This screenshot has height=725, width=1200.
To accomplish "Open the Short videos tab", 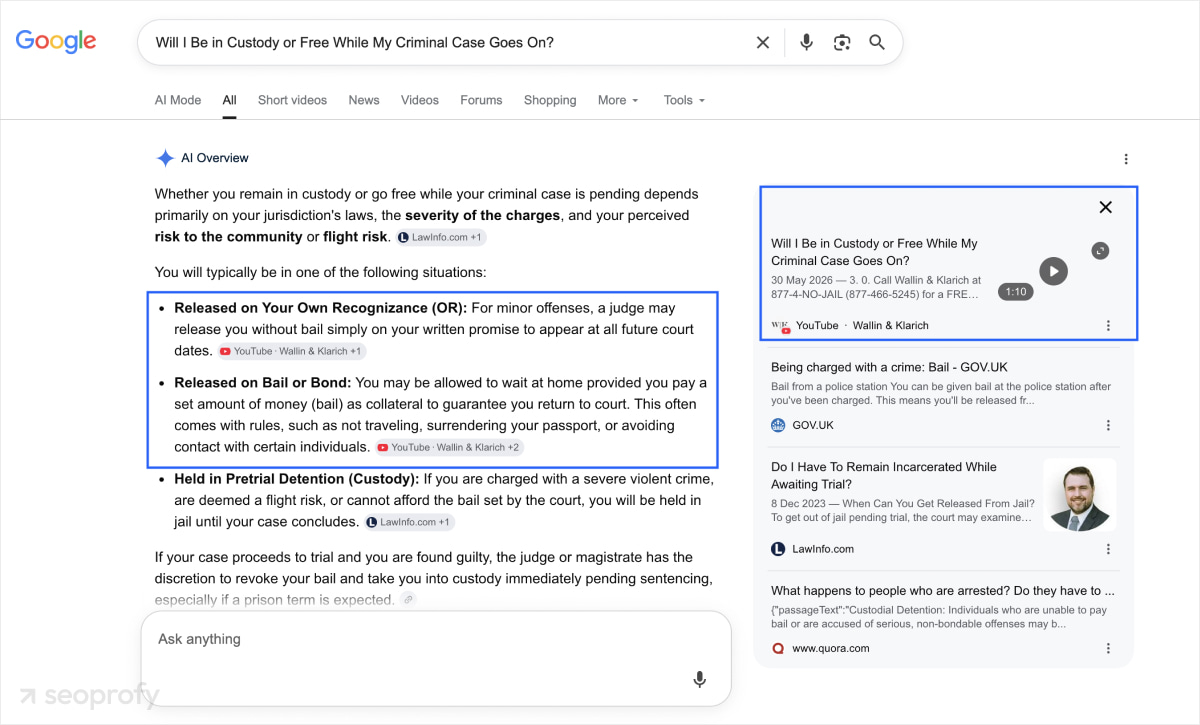I will 292,100.
